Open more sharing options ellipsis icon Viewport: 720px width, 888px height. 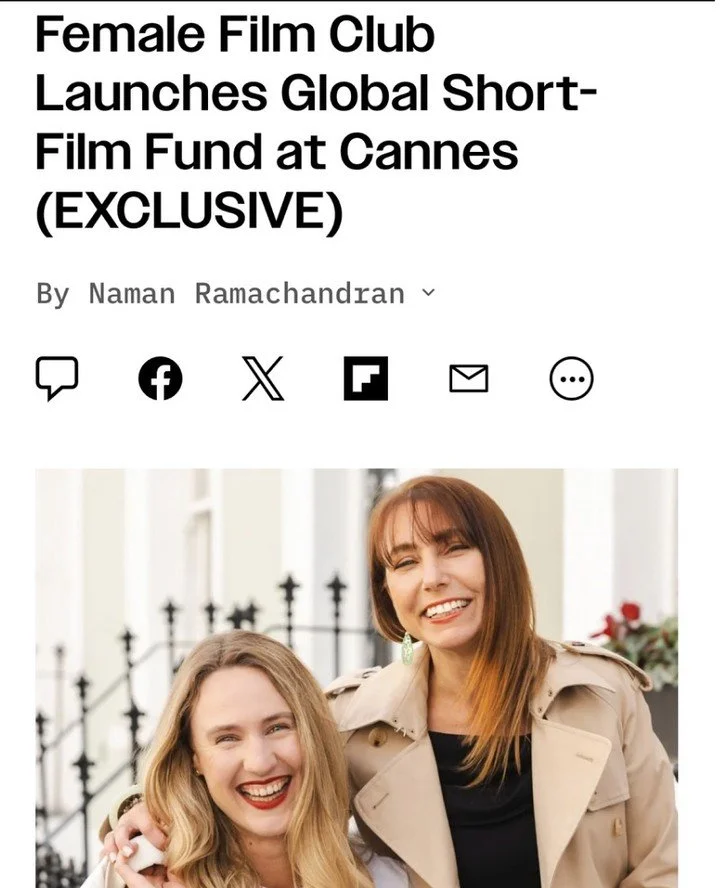572,378
